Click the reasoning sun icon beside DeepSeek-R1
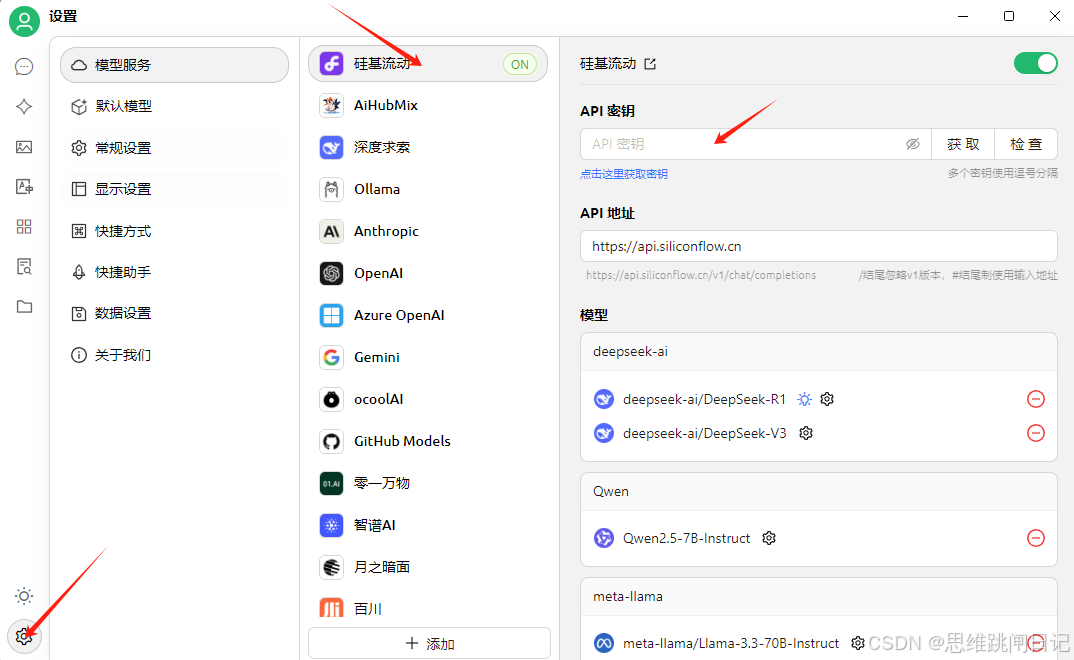Image resolution: width=1074 pixels, height=660 pixels. click(804, 399)
